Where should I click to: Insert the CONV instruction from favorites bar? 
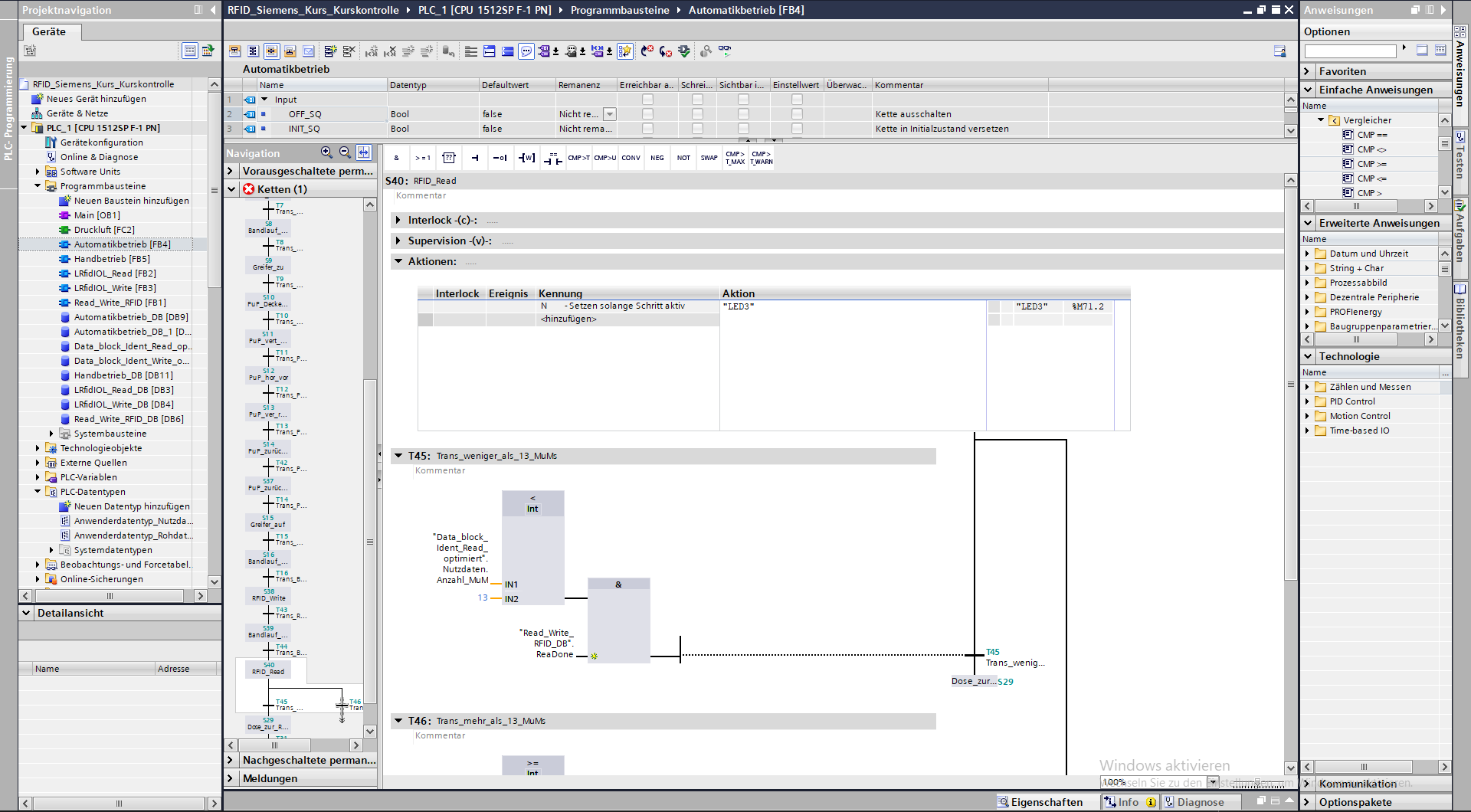(x=631, y=158)
